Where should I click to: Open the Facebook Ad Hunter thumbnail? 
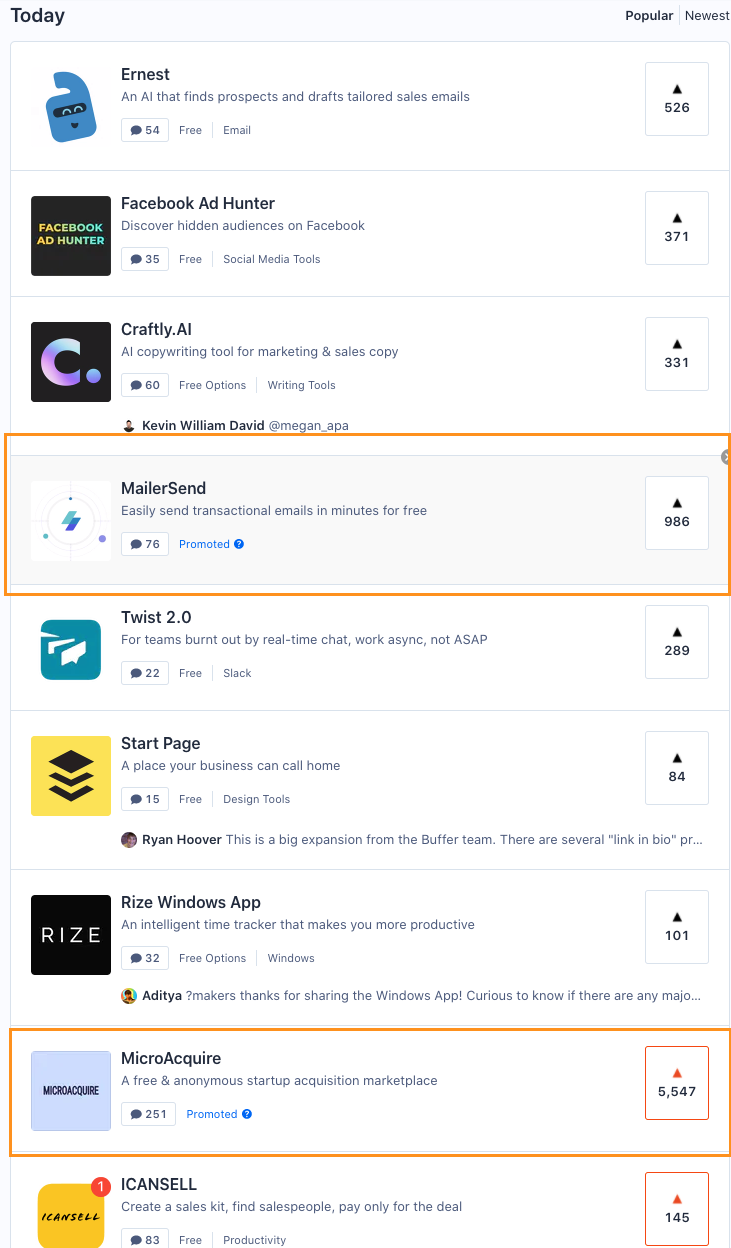tap(71, 236)
